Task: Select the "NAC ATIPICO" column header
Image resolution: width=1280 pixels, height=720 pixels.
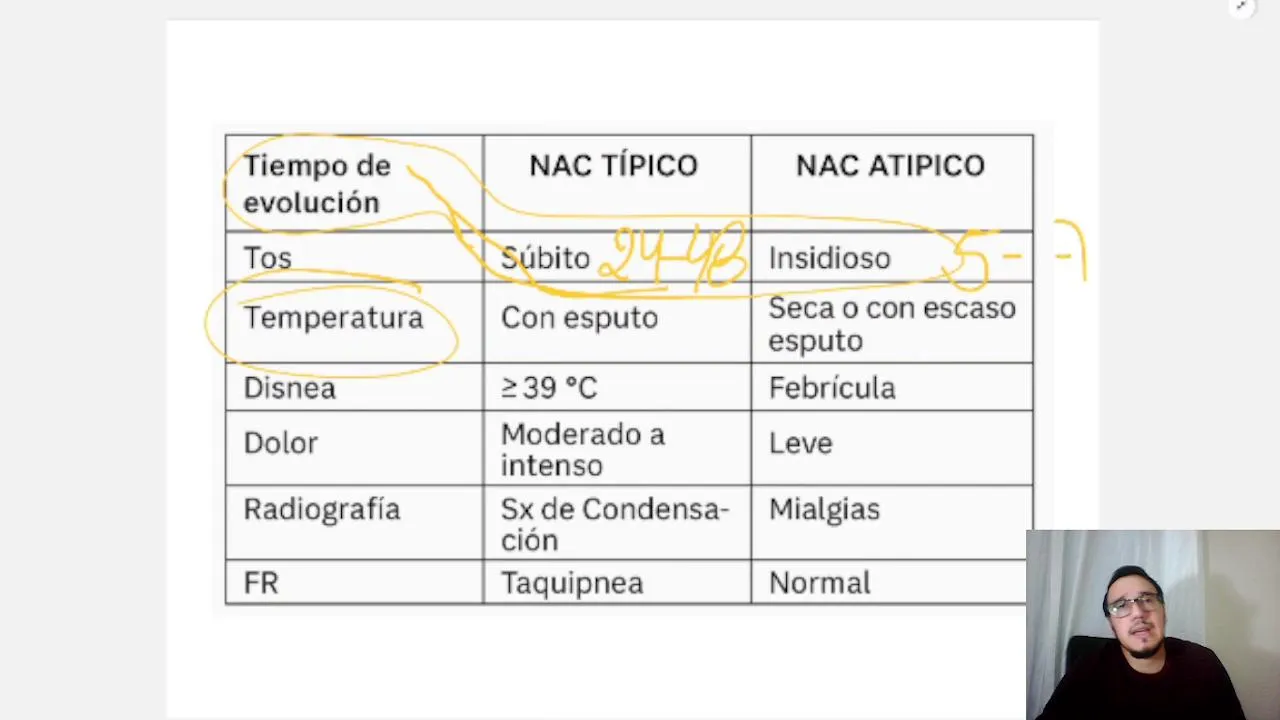Action: (890, 166)
